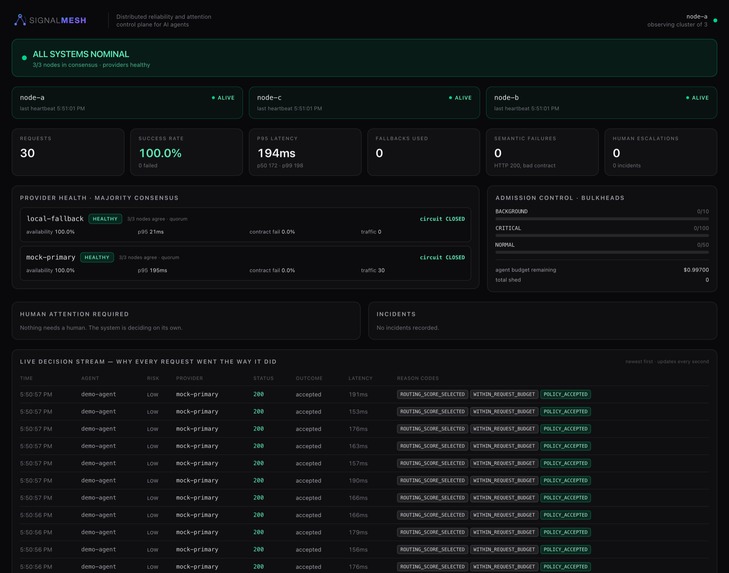Click the Admission Control Bulkheads heading

coord(560,198)
